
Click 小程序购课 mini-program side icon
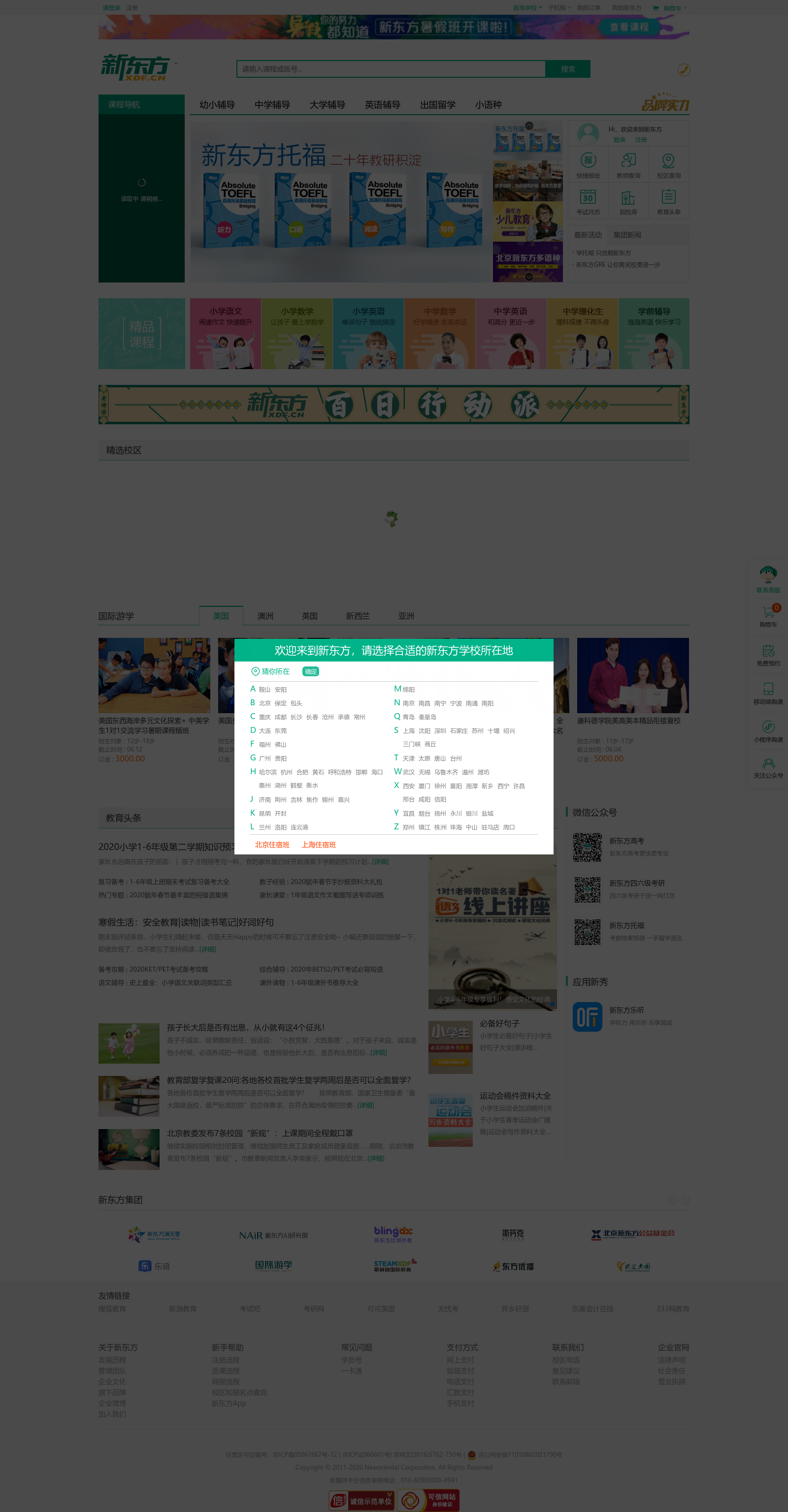768,731
